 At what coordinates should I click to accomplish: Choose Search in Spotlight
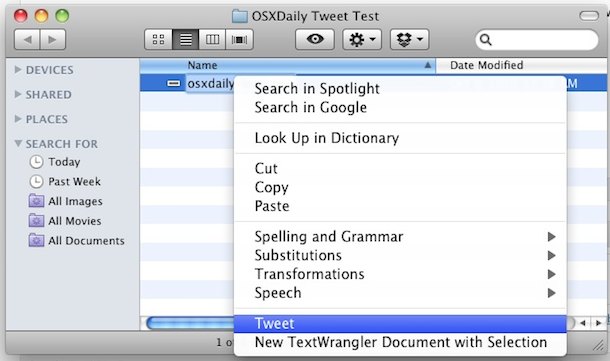(400, 89)
